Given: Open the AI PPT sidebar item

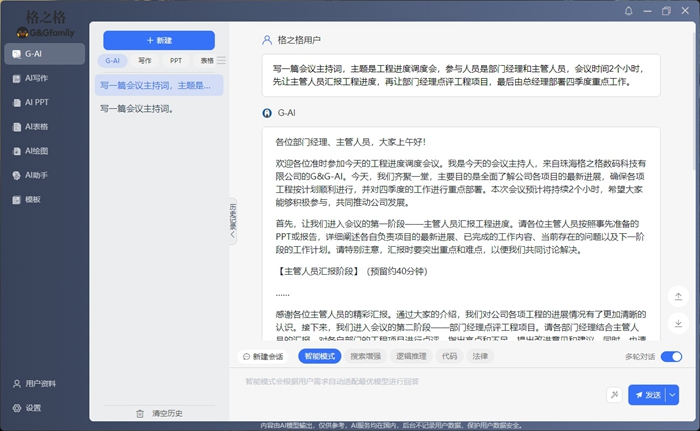Looking at the screenshot, I should click(38, 102).
